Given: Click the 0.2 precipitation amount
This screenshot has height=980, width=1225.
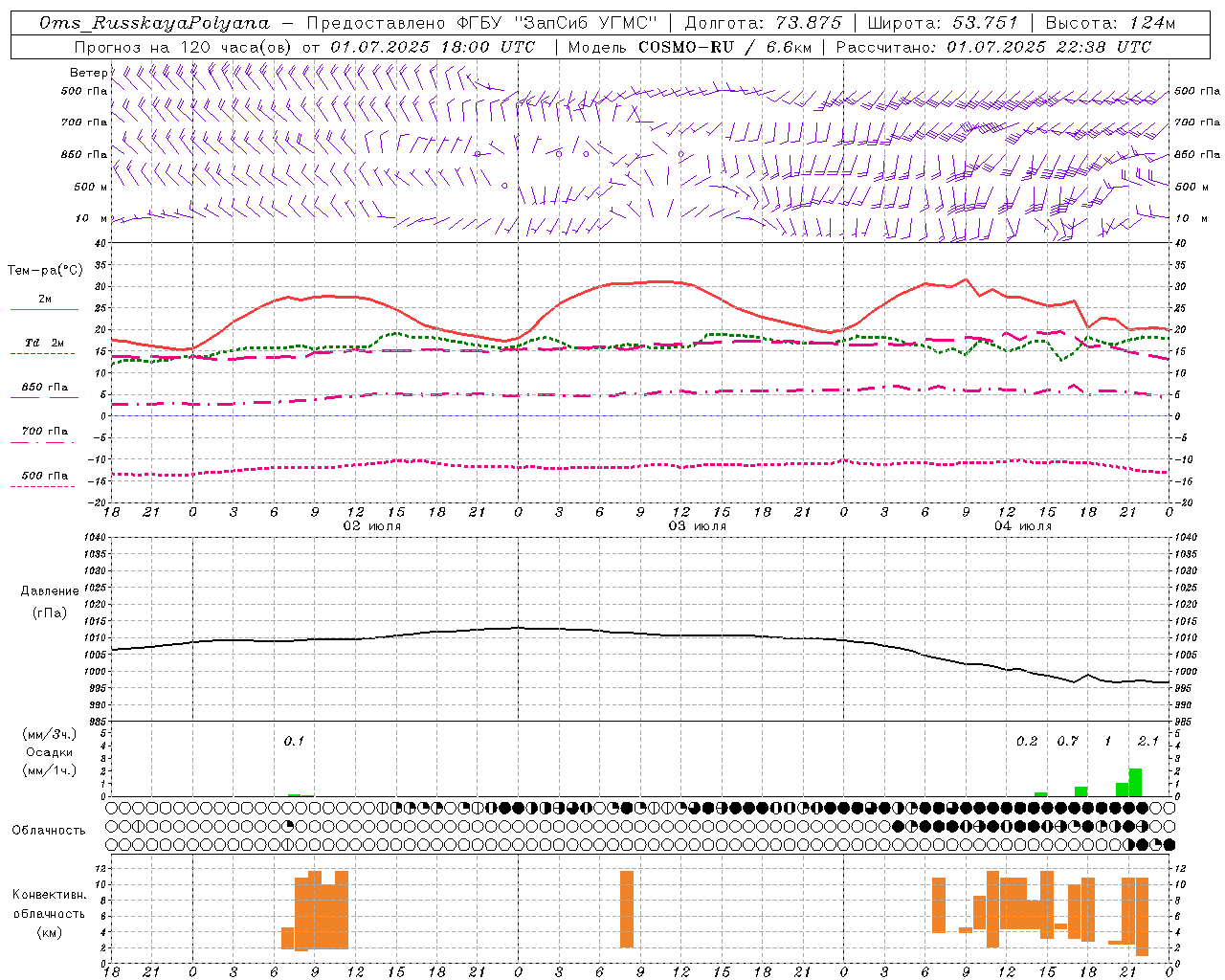Looking at the screenshot, I should (1027, 741).
